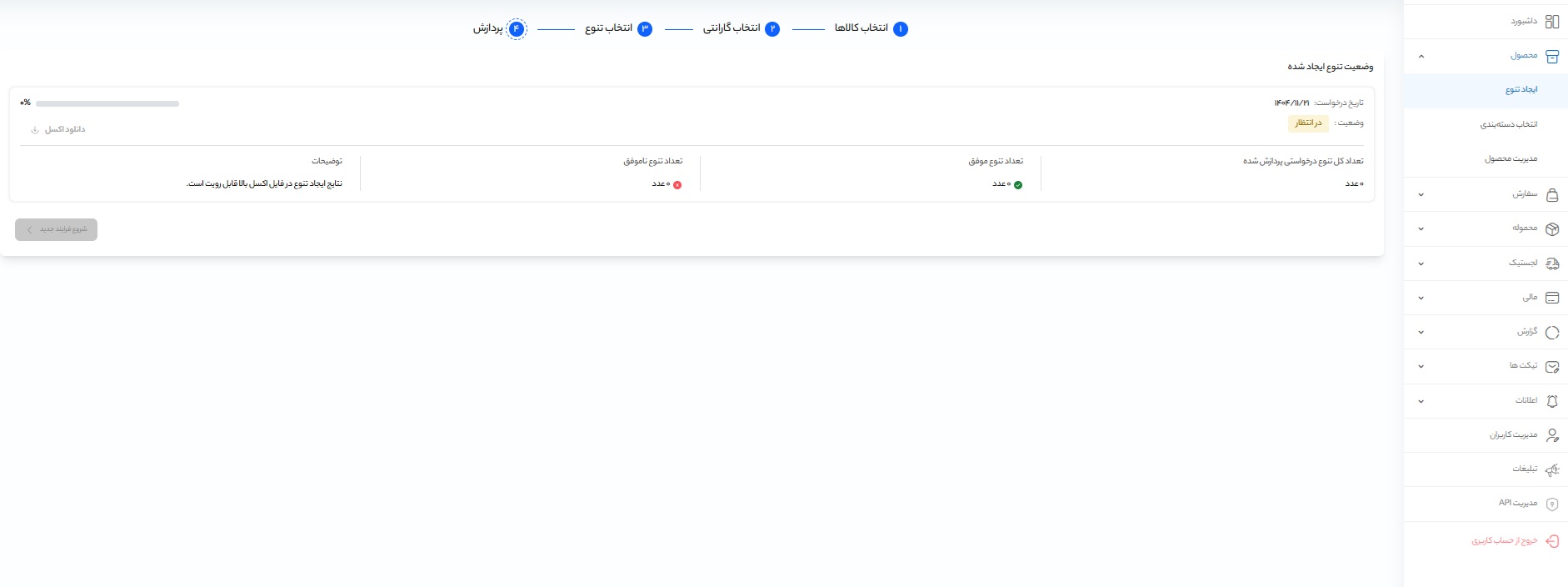Click the logistics truck icon

point(1551,263)
